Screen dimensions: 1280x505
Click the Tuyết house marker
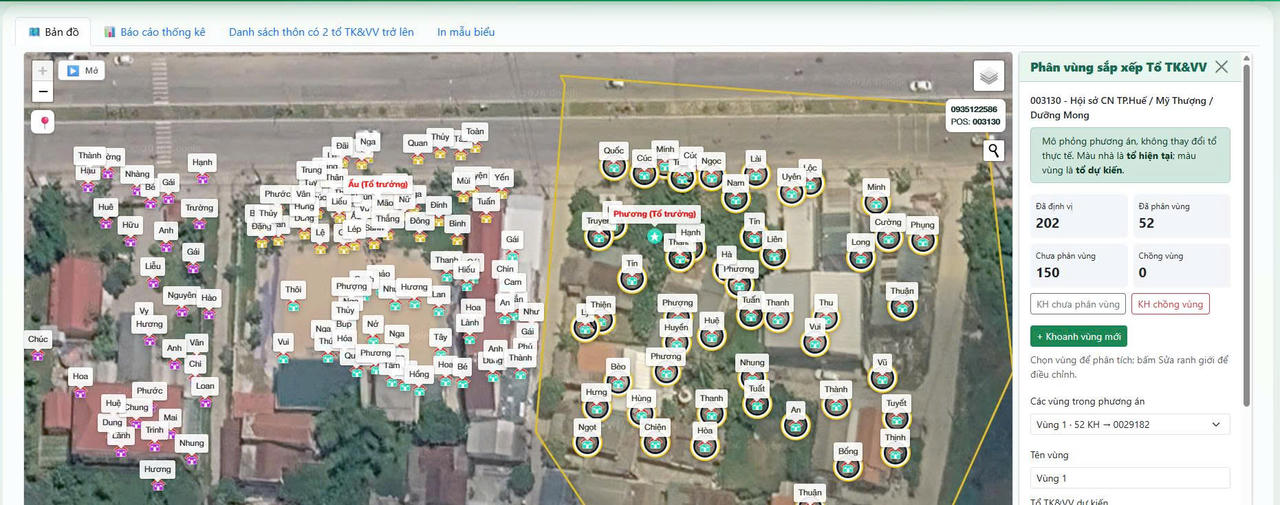896,420
